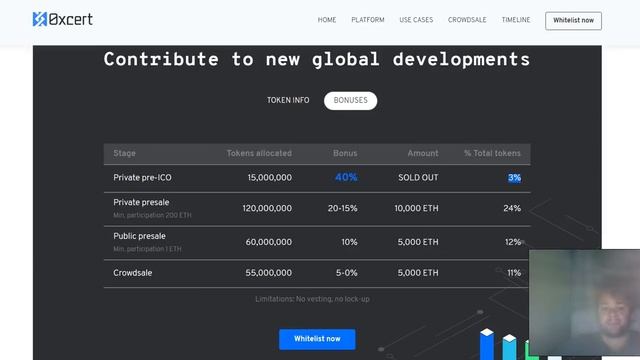Click the '5-0%' bonus cell

347,273
